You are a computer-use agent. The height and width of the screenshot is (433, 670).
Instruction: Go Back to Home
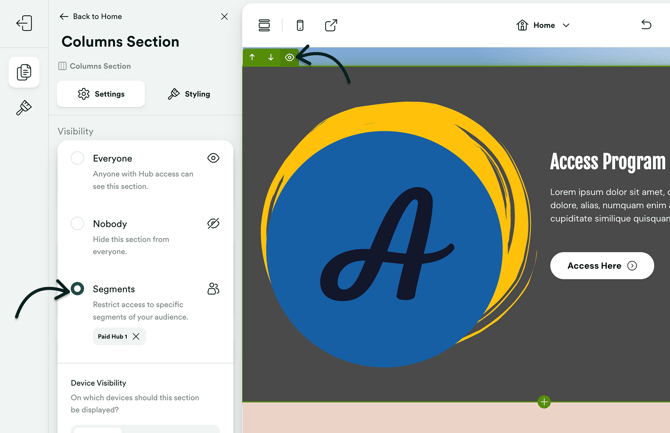91,16
